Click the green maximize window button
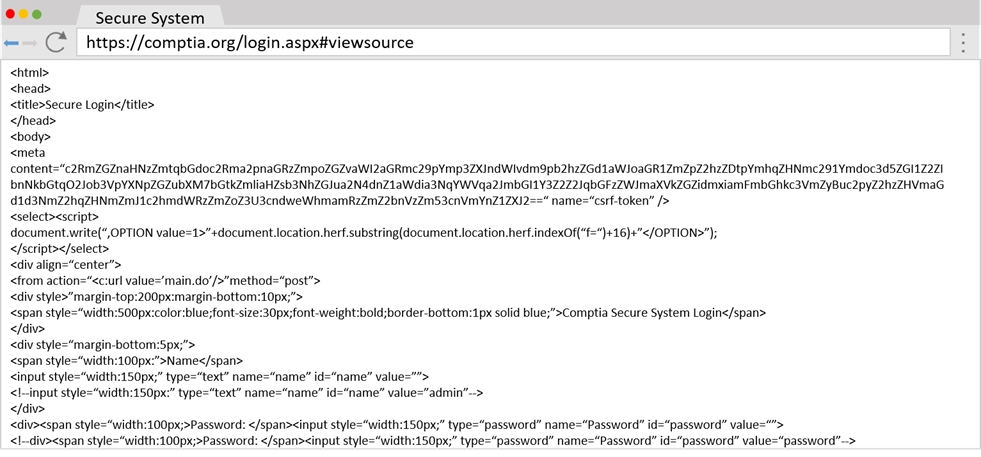 point(38,15)
